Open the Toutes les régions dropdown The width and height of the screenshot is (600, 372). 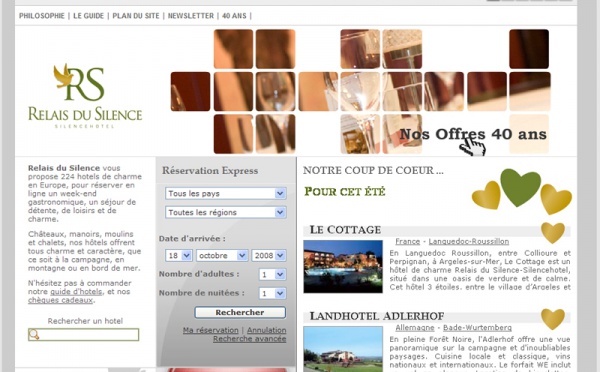click(x=226, y=212)
